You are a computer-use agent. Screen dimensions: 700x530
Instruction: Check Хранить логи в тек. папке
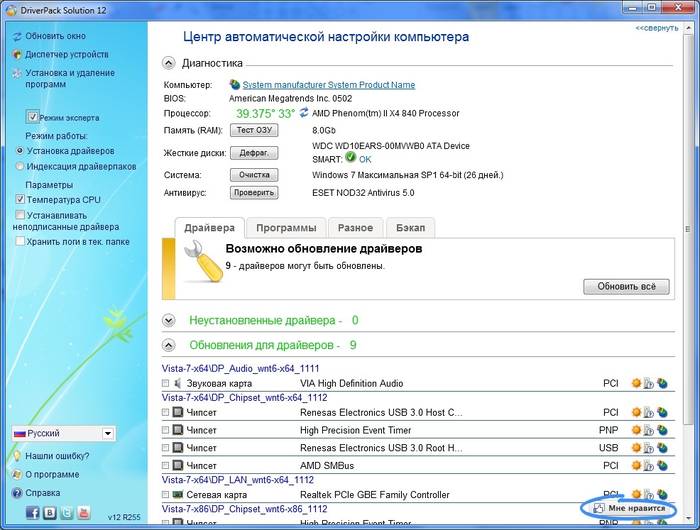point(20,241)
